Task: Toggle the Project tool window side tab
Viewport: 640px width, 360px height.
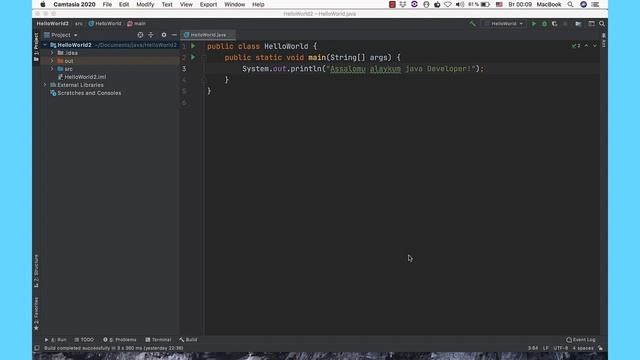Action: (x=36, y=47)
